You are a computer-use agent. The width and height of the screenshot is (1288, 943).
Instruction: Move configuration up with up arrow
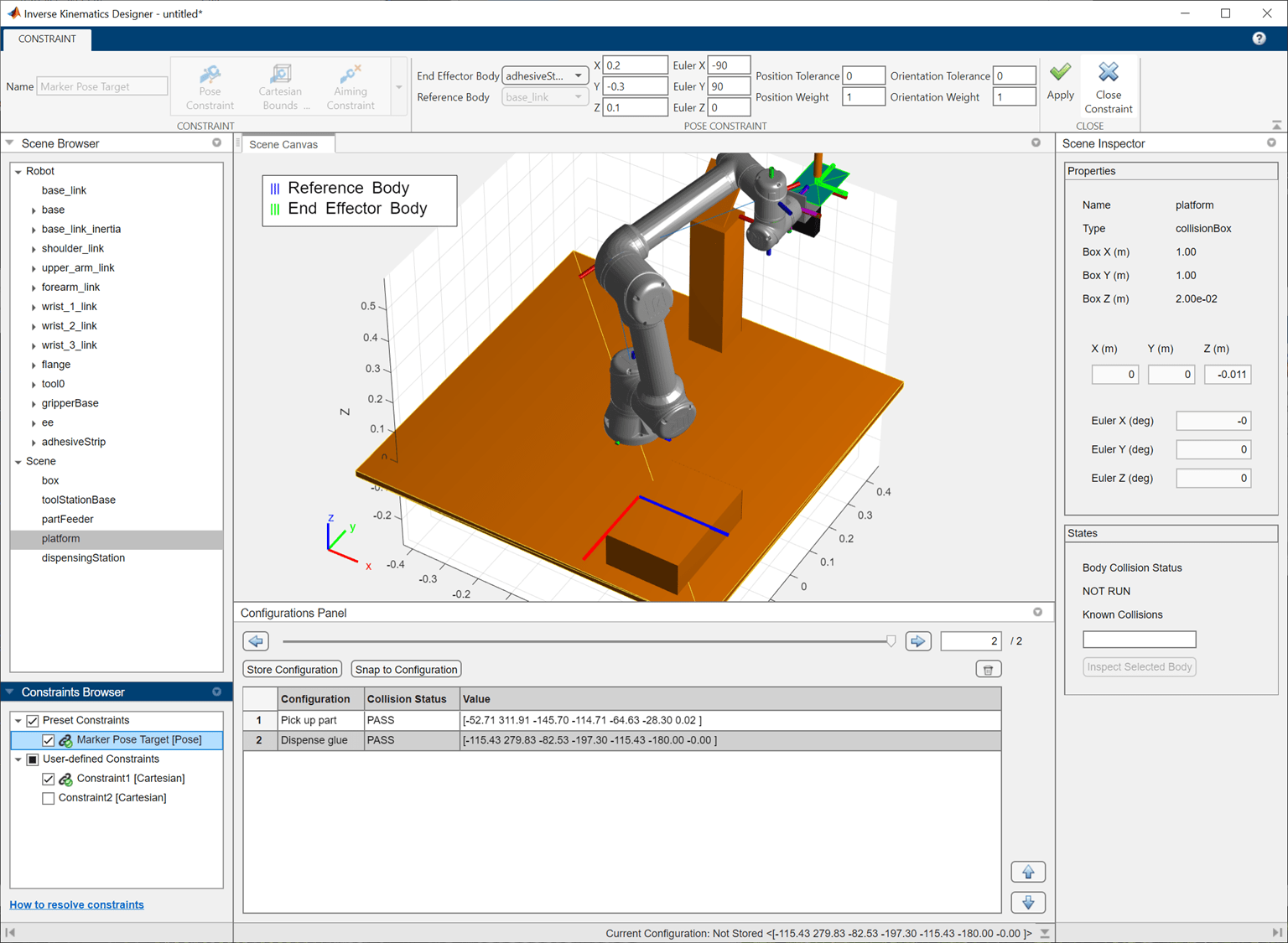pos(1028,873)
